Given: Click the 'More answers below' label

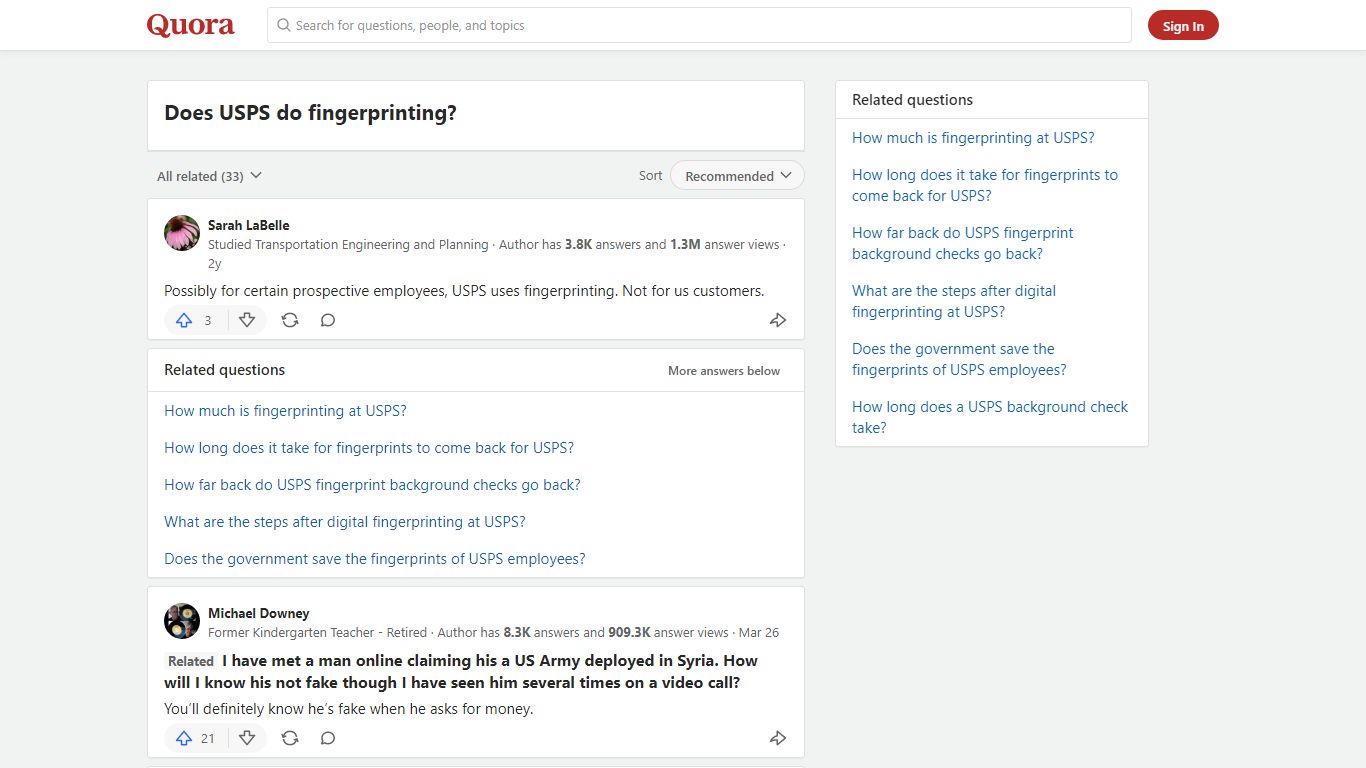Looking at the screenshot, I should pyautogui.click(x=724, y=371).
